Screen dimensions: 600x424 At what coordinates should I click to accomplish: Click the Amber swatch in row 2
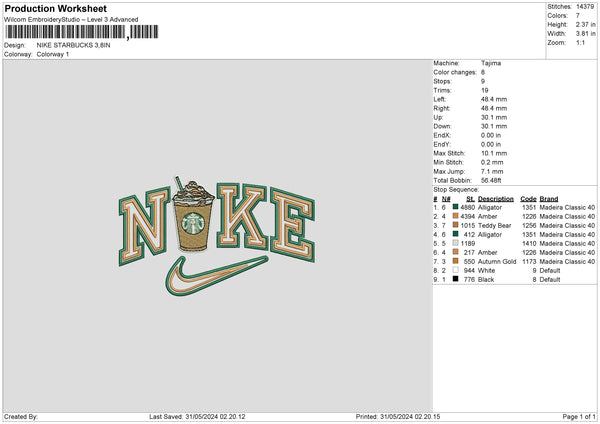click(x=455, y=216)
